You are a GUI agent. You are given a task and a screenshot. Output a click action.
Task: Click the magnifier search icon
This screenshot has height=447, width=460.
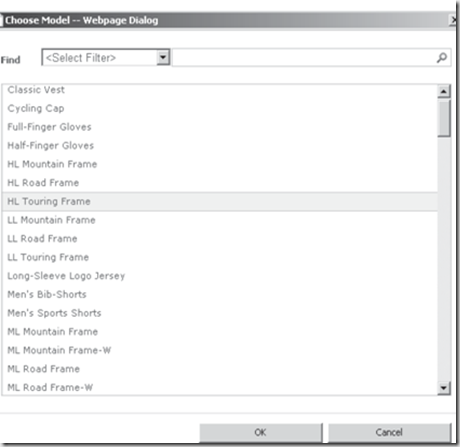pos(442,58)
